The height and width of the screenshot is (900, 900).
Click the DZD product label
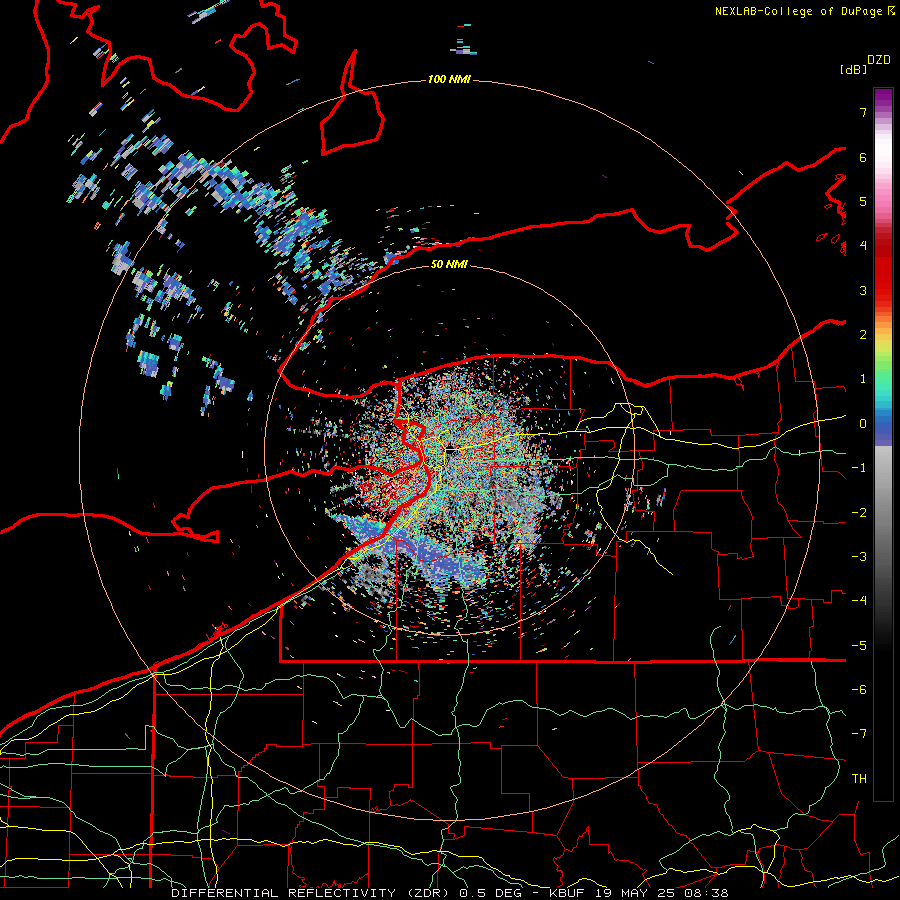point(879,60)
